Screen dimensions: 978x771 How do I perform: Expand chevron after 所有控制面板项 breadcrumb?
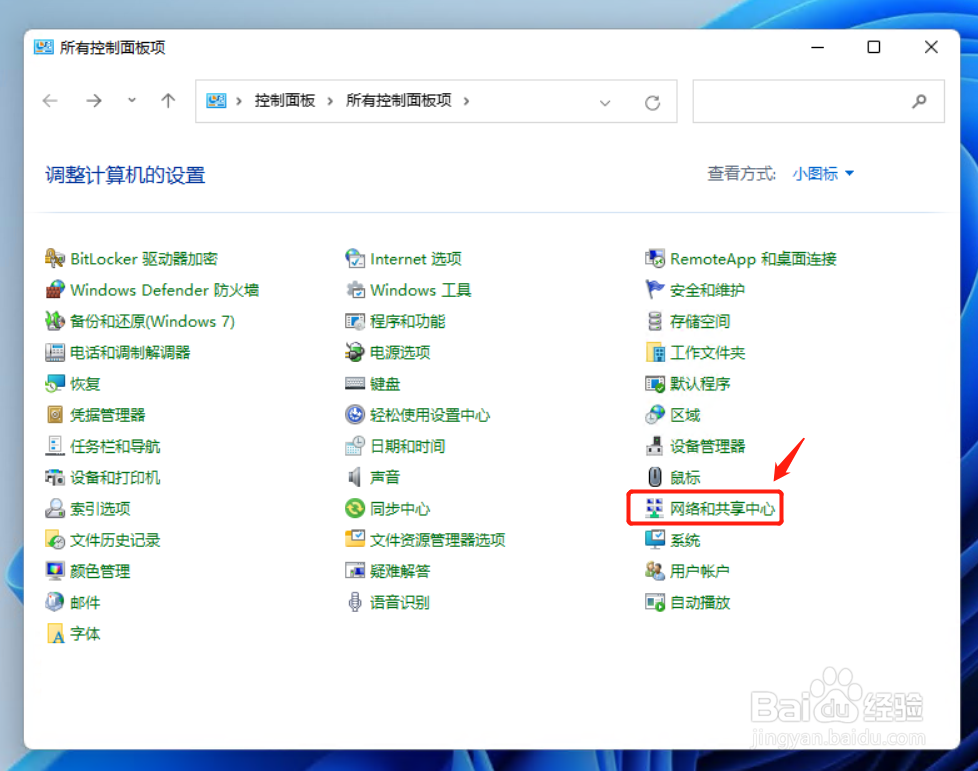pos(466,101)
